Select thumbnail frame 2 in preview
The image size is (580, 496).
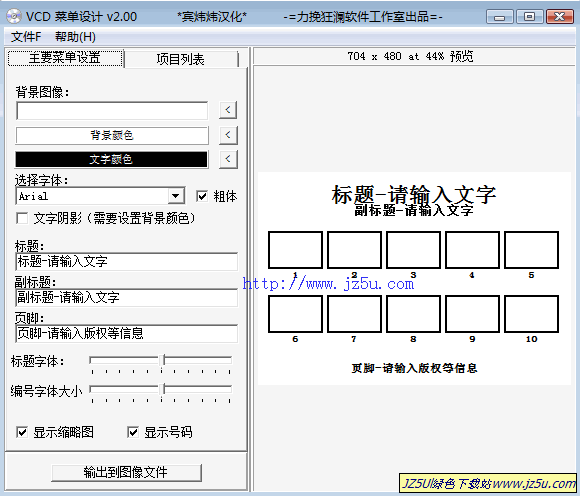tap(354, 250)
